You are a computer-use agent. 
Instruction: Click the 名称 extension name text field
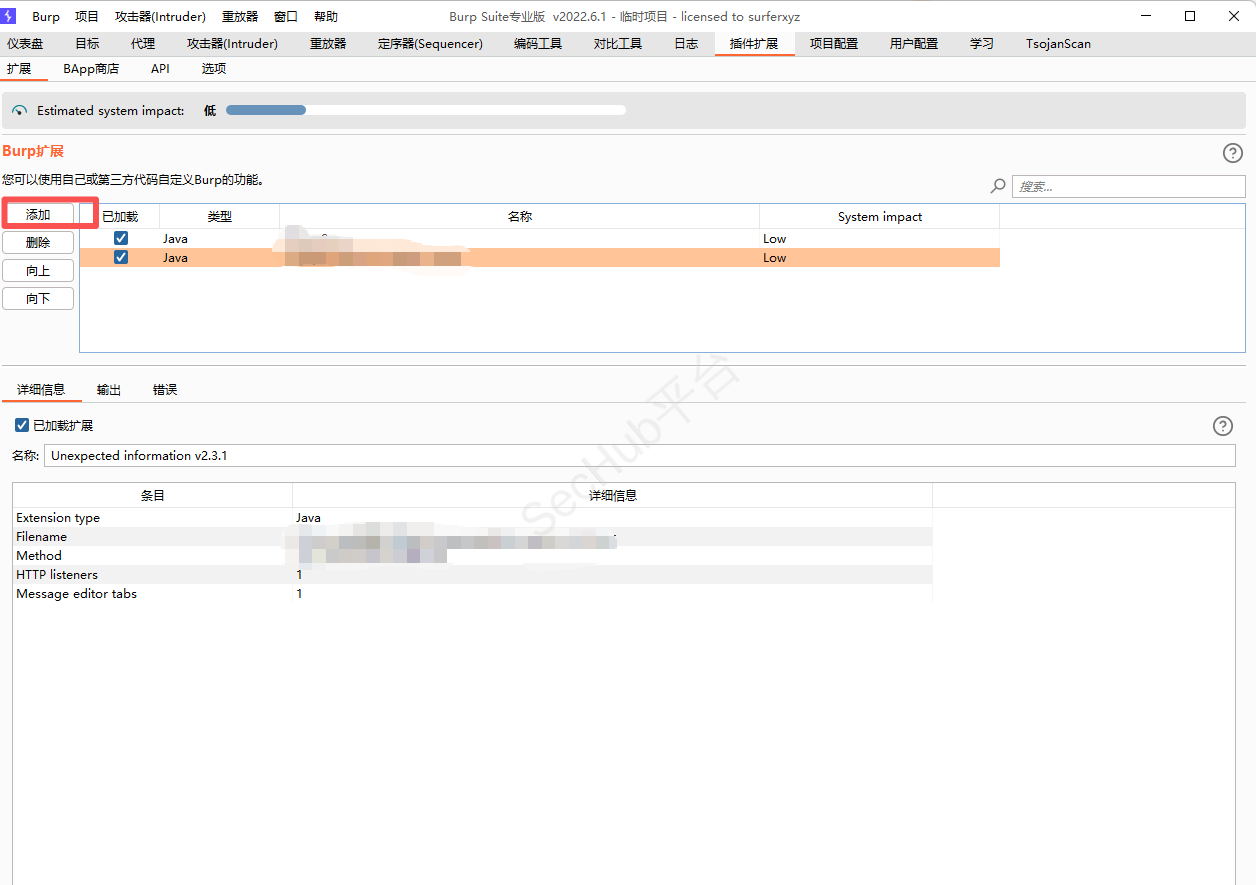tap(639, 456)
